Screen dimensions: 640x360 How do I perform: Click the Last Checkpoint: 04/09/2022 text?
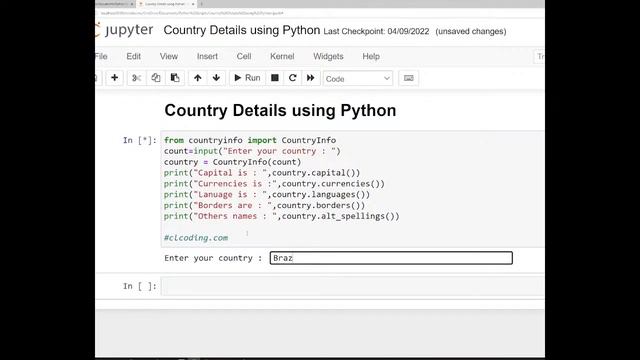point(376,31)
